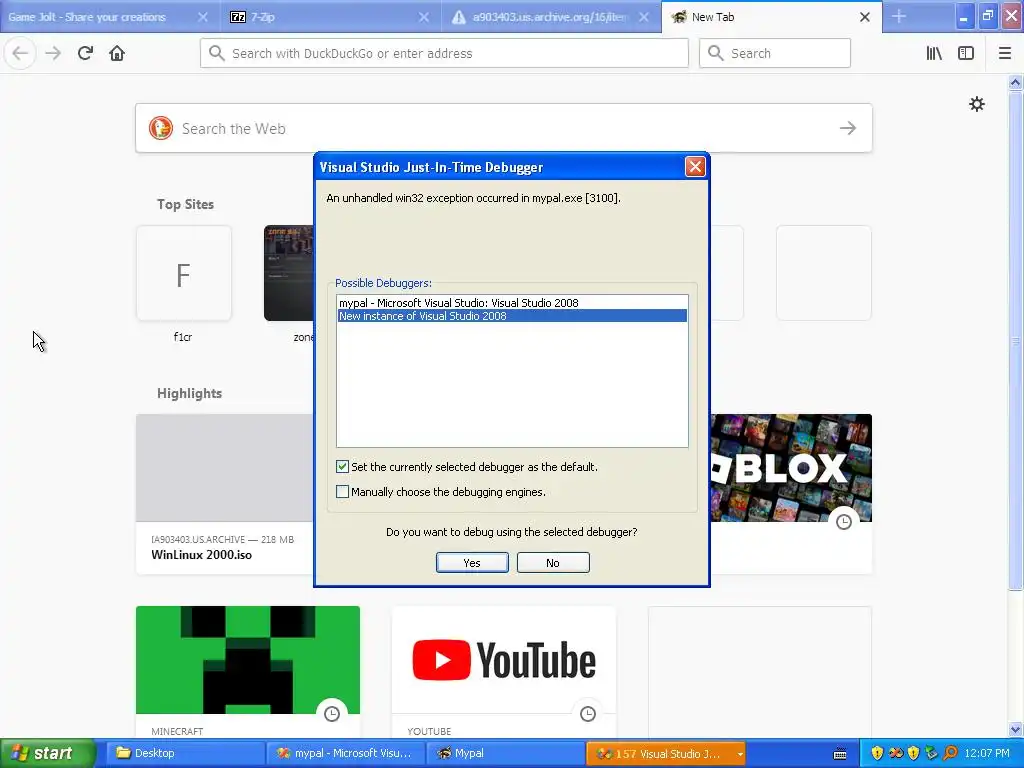The width and height of the screenshot is (1024, 768).
Task: Click the taskbar clock showing 12:07 PM
Action: pyautogui.click(x=987, y=753)
